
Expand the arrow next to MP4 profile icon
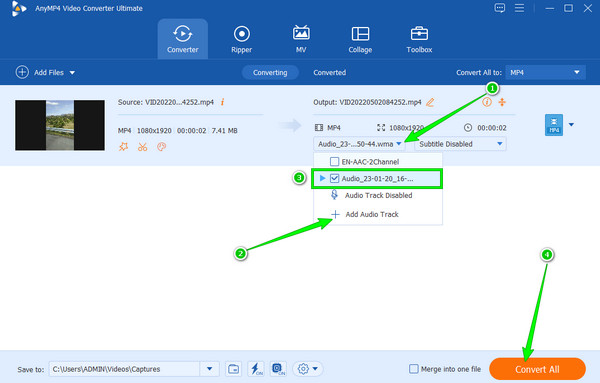[571, 125]
